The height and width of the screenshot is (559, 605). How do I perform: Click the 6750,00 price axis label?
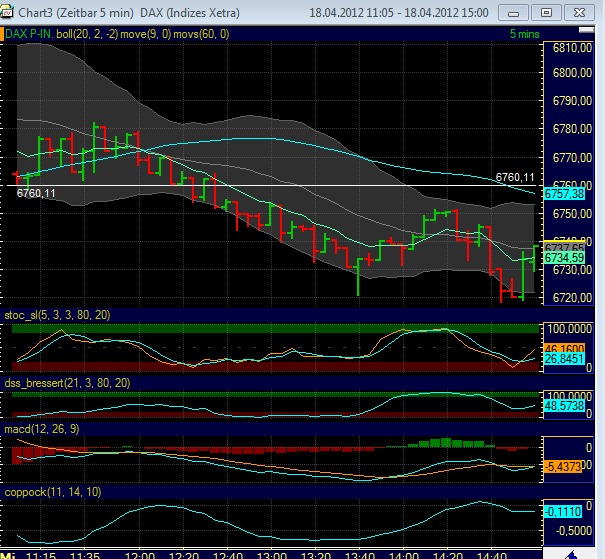[x=572, y=214]
